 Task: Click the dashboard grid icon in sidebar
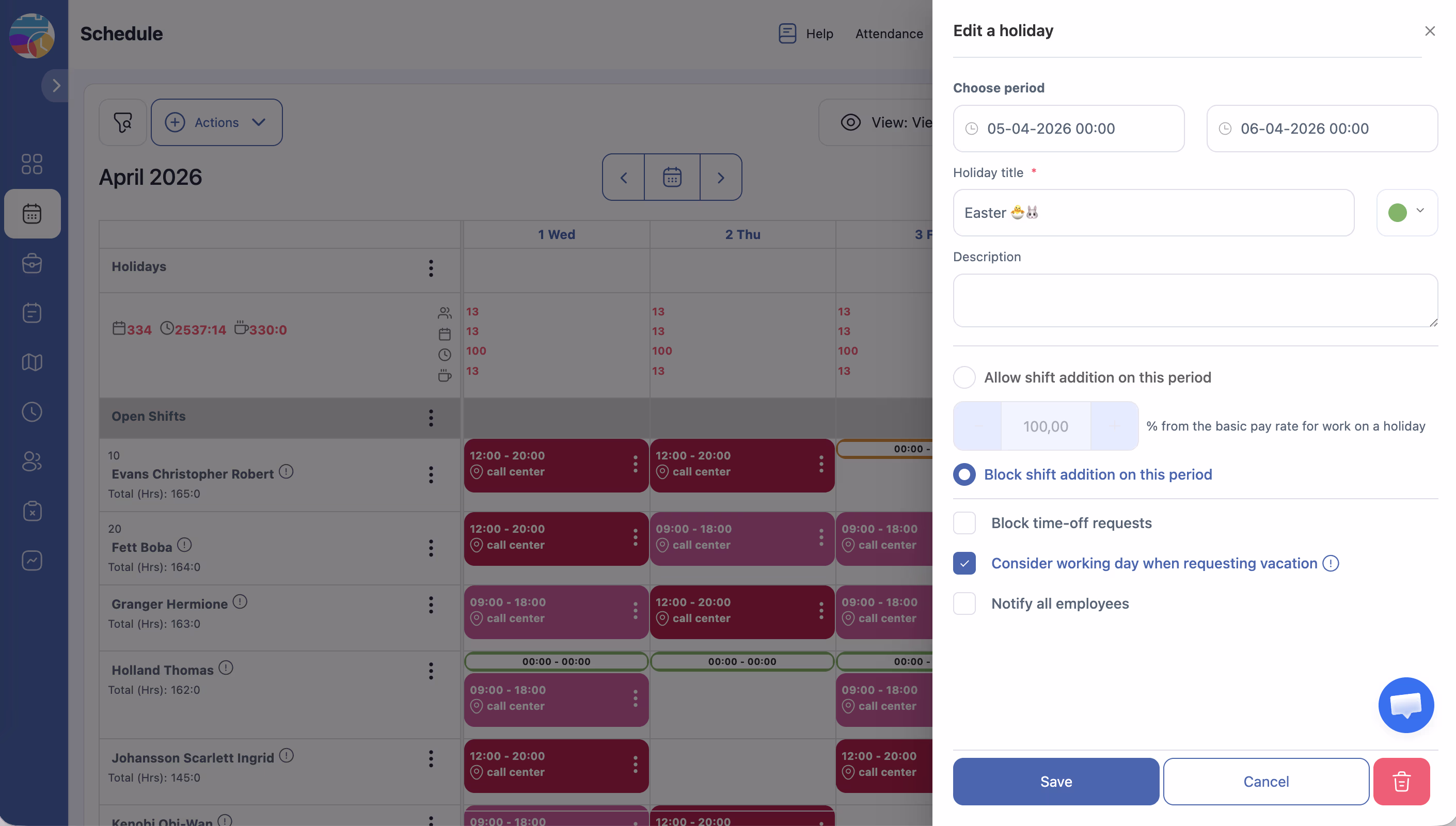[x=33, y=164]
